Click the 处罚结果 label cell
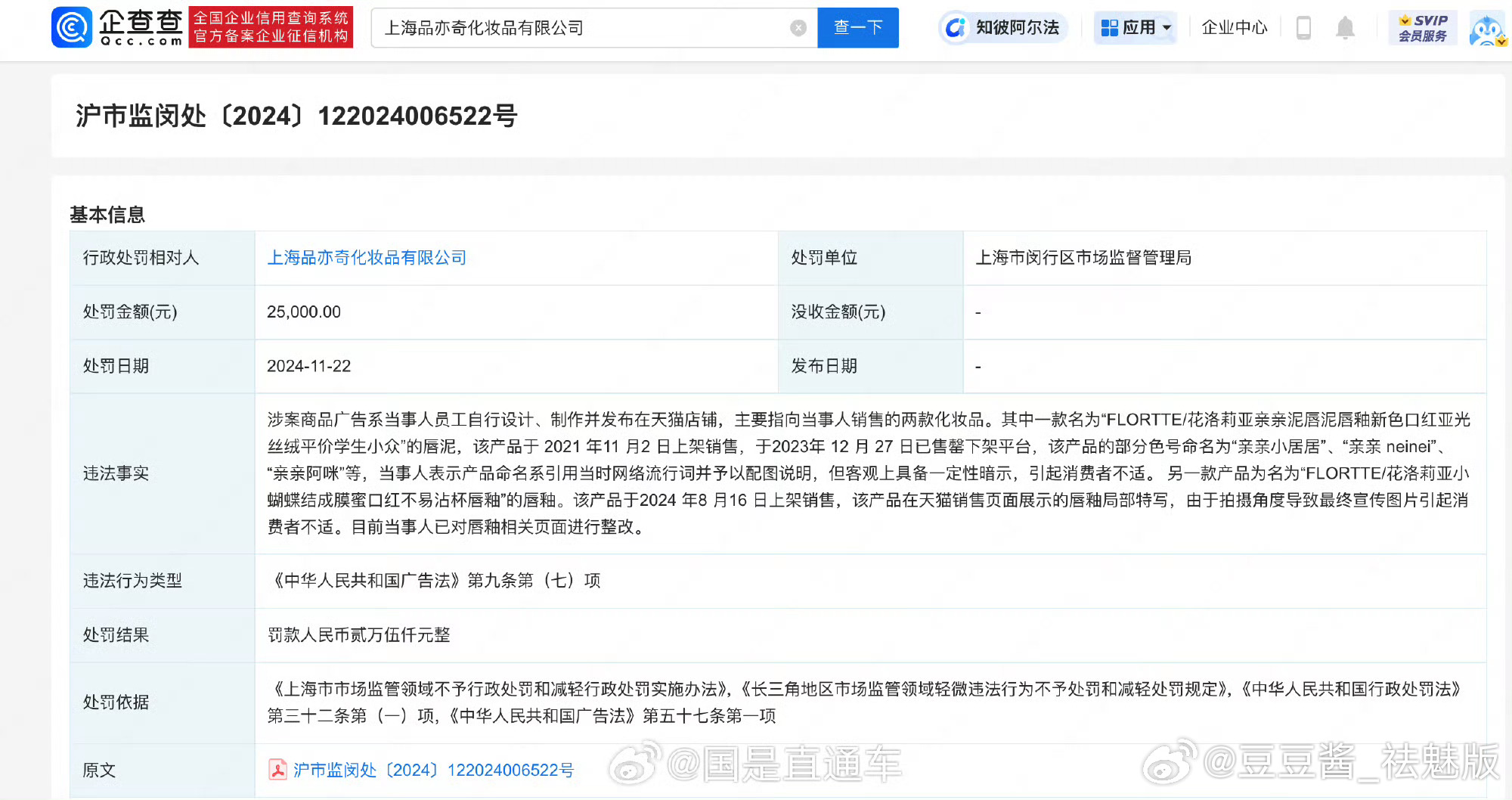Screen dimensions: 1512x800 162,635
